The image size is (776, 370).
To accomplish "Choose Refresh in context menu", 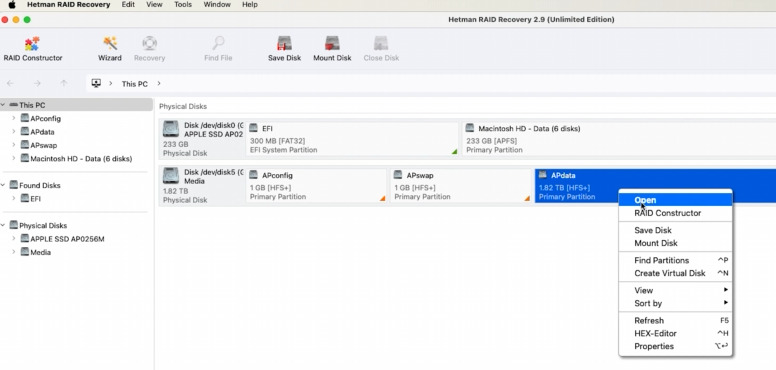I will pyautogui.click(x=676, y=321).
